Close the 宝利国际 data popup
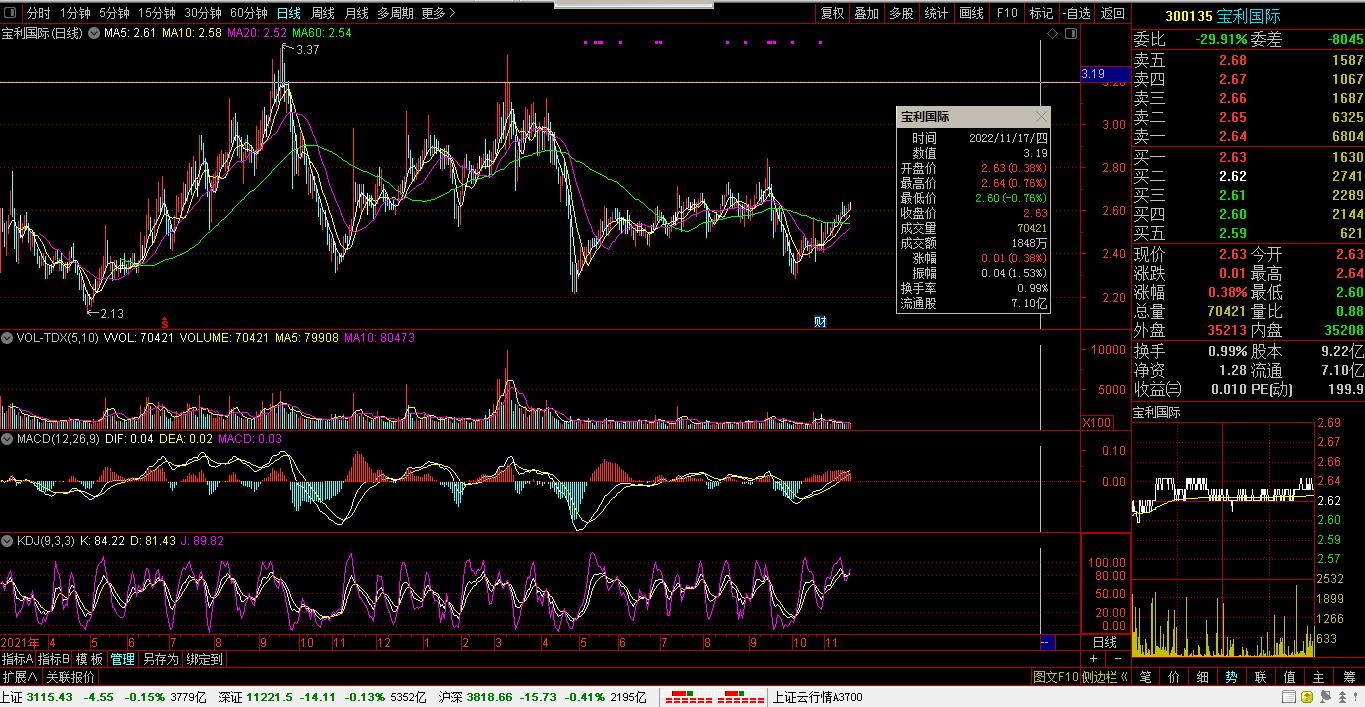This screenshot has height=707, width=1365. pyautogui.click(x=1040, y=117)
